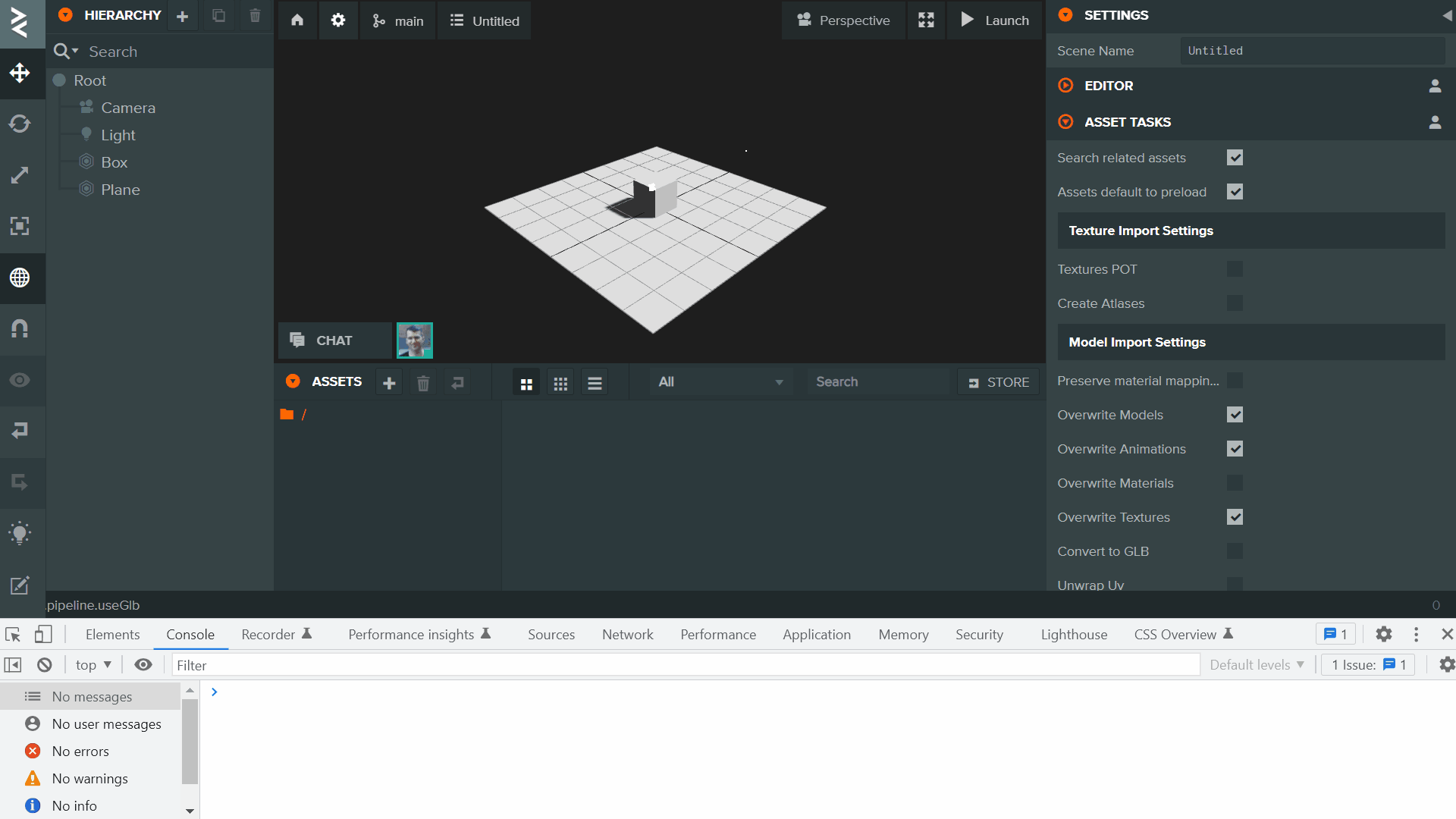The height and width of the screenshot is (819, 1456).
Task: Add a new entity with the Hierarchy plus icon
Action: coord(181,15)
